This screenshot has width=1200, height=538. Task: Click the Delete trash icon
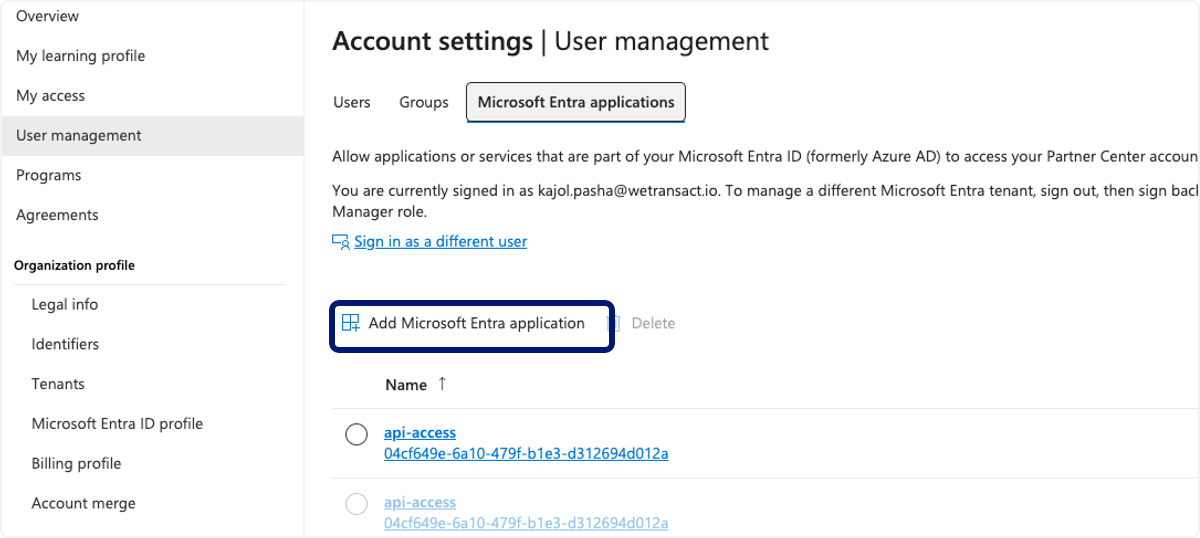tap(615, 323)
